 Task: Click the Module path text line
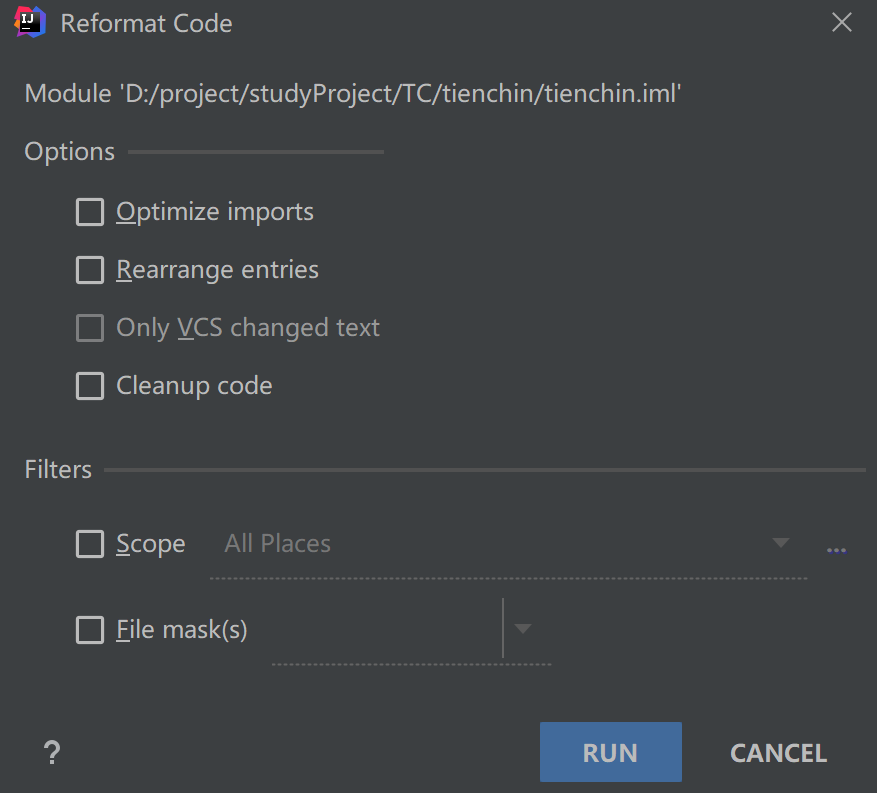pos(352,94)
